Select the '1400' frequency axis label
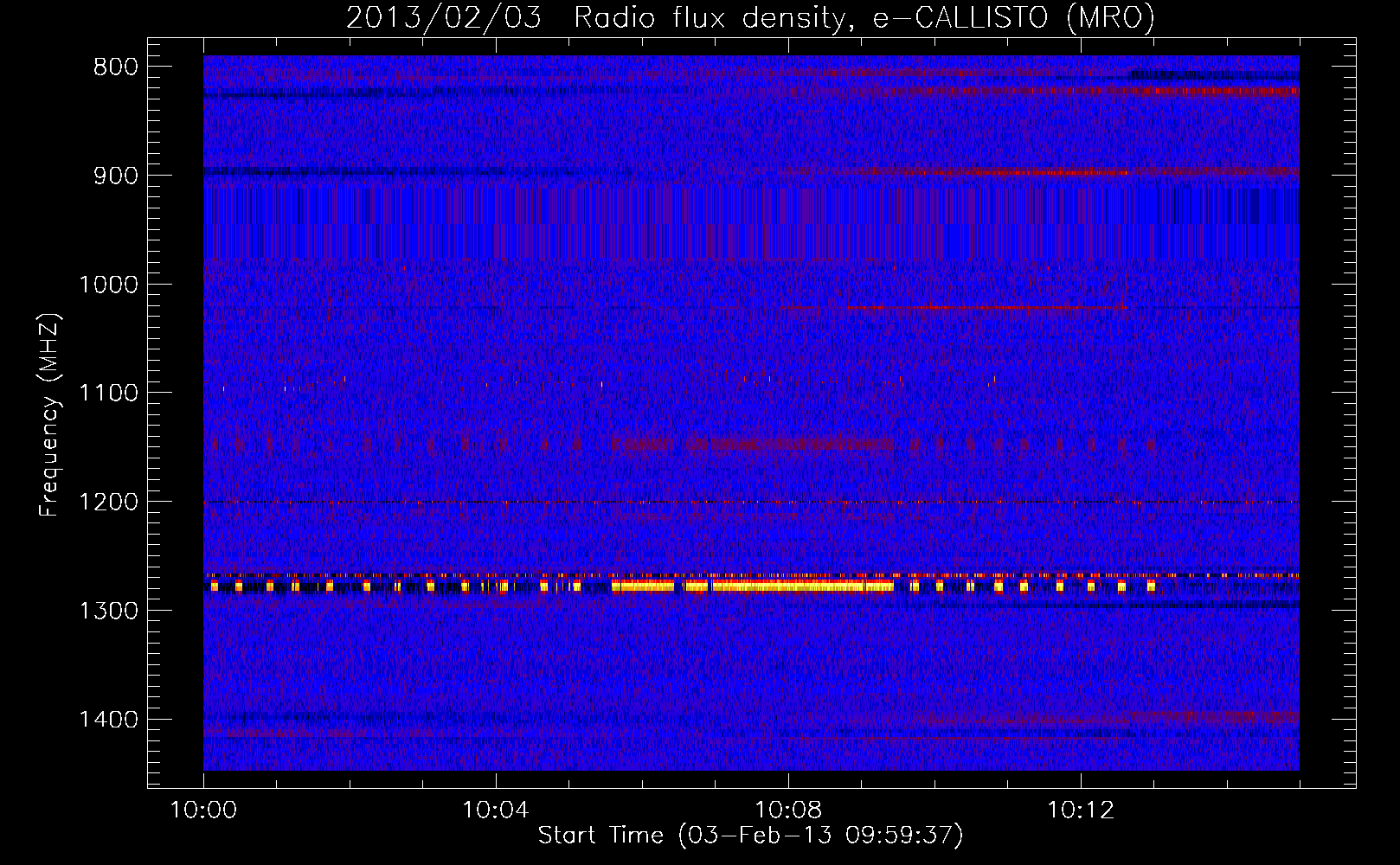1400x865 pixels. (108, 720)
